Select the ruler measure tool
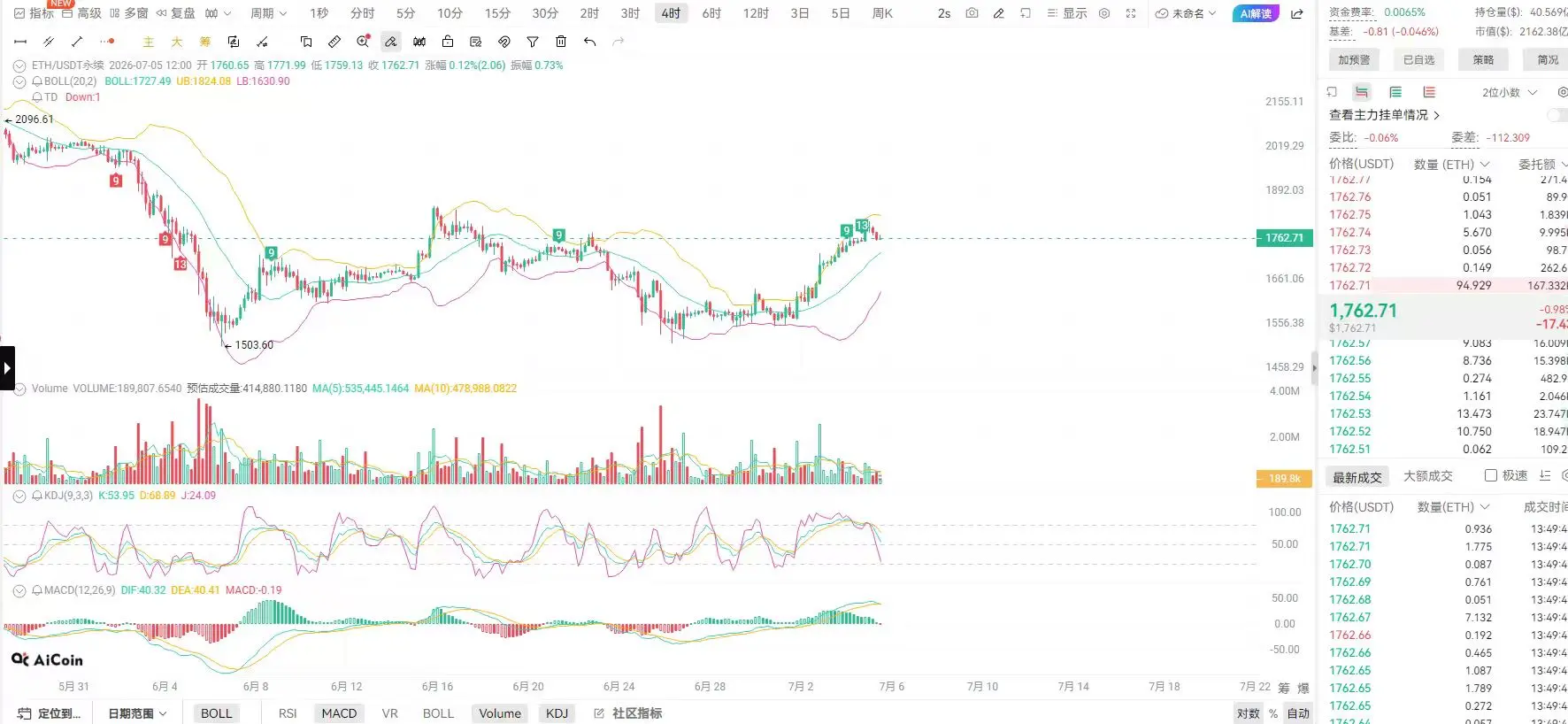The width and height of the screenshot is (1568, 724). click(334, 42)
